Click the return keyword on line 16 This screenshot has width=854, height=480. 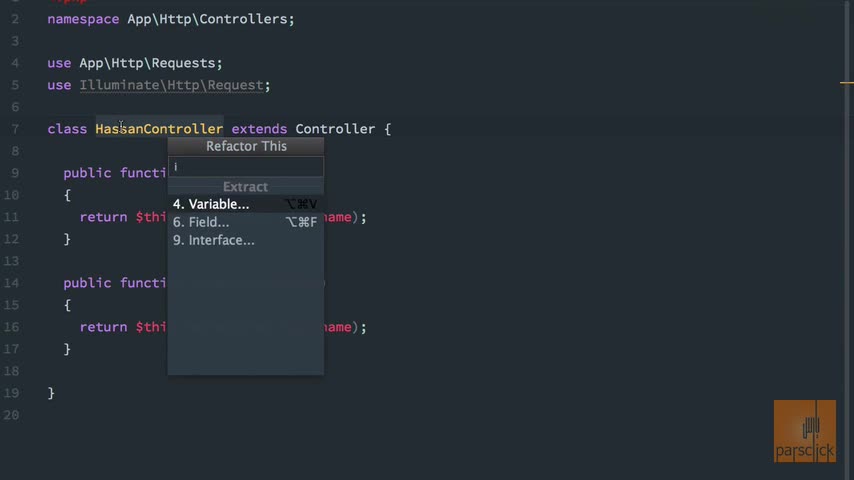[103, 327]
